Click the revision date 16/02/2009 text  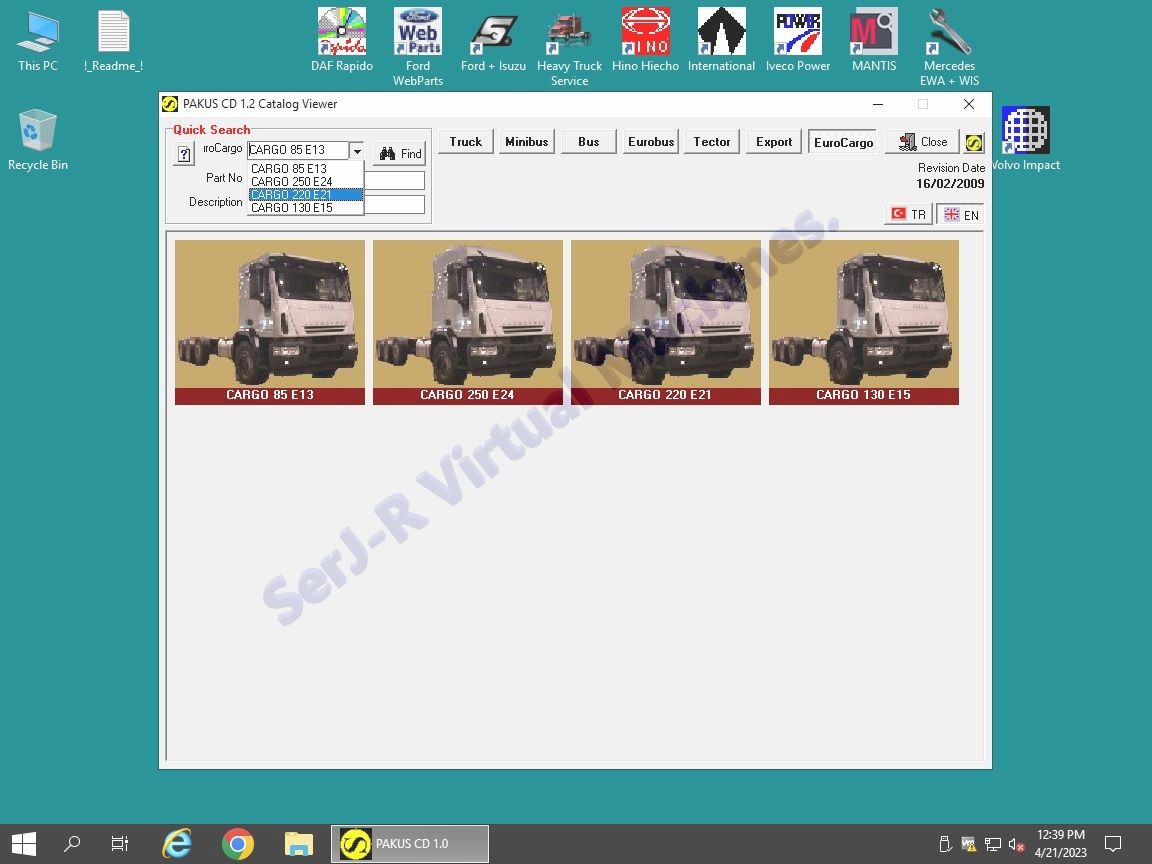tap(949, 184)
